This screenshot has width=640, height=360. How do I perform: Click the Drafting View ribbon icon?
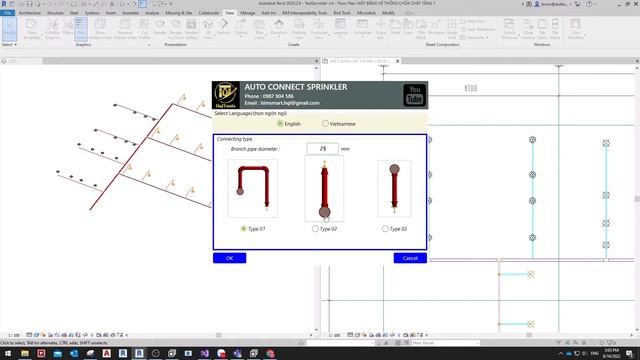point(299,29)
